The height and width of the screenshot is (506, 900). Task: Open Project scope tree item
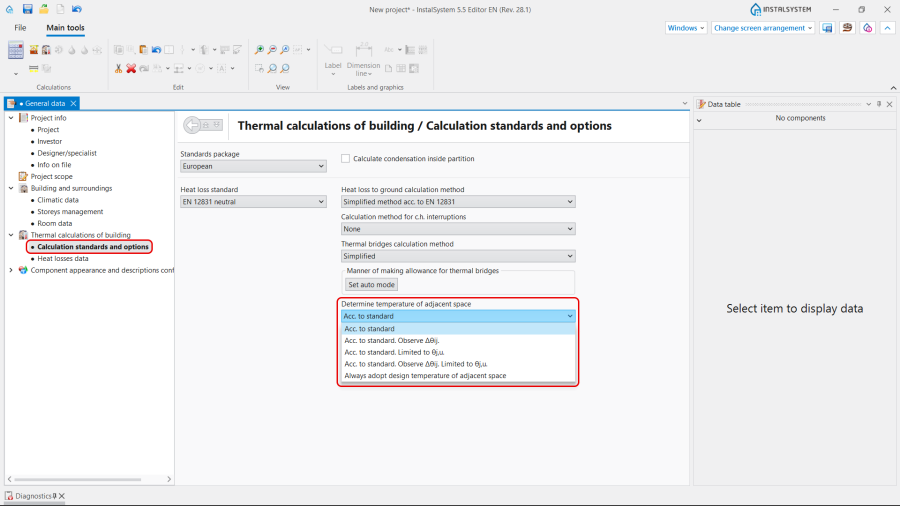coord(51,176)
